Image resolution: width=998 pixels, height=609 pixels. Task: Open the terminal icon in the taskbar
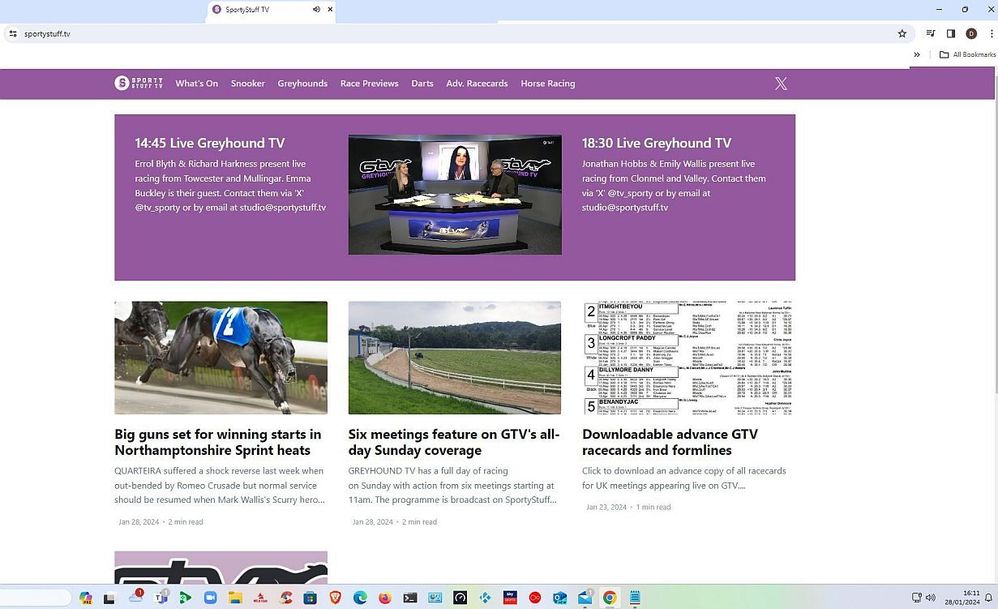click(411, 598)
